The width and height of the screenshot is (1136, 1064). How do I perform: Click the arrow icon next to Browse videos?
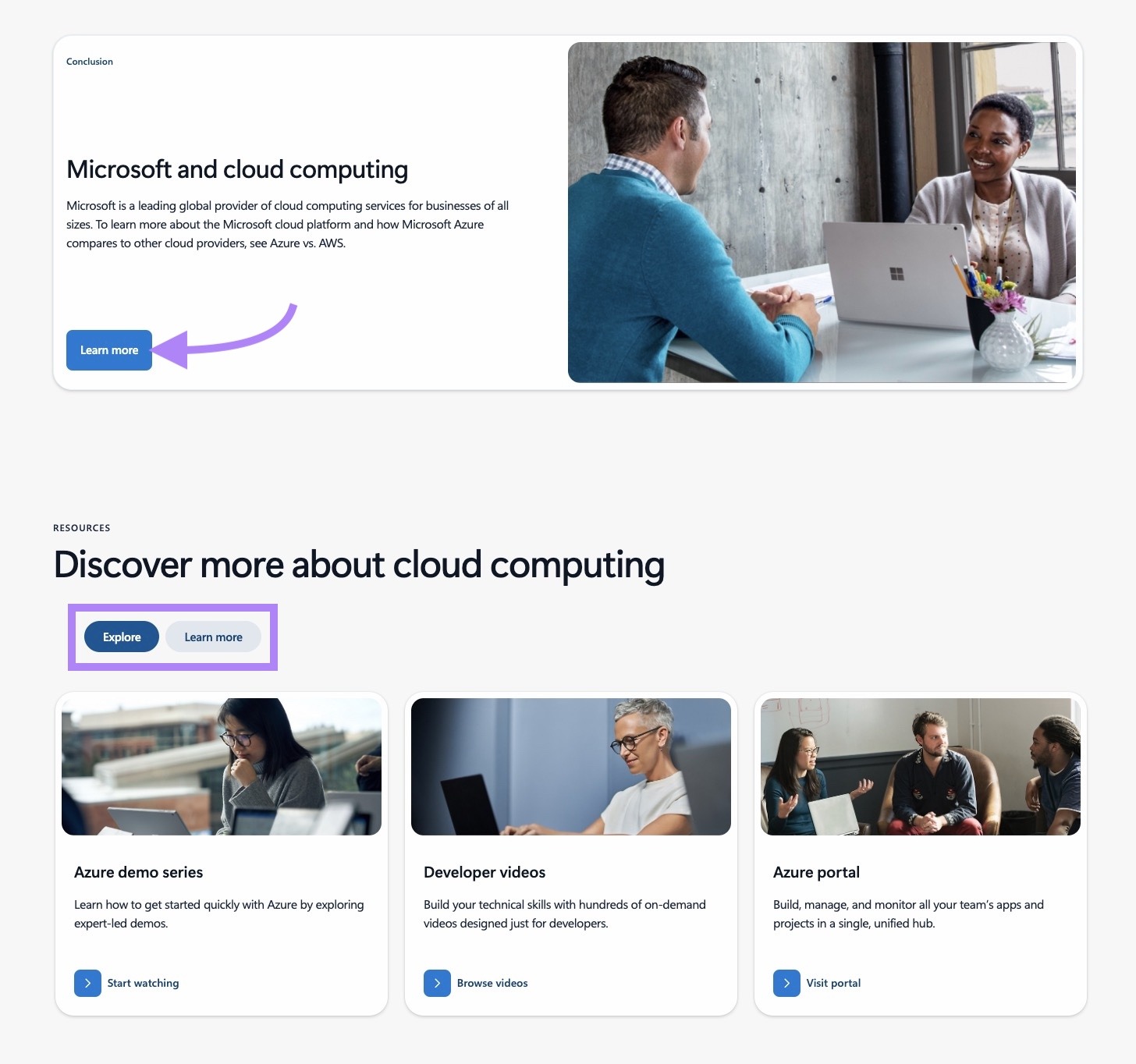pyautogui.click(x=437, y=983)
